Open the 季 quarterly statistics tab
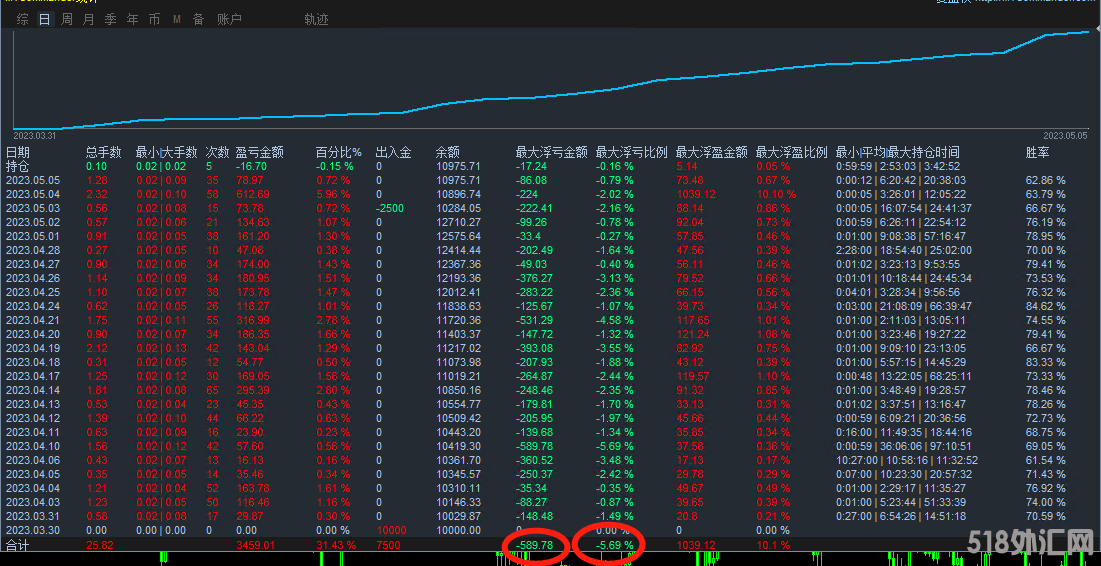The width and height of the screenshot is (1101, 566). (x=110, y=19)
